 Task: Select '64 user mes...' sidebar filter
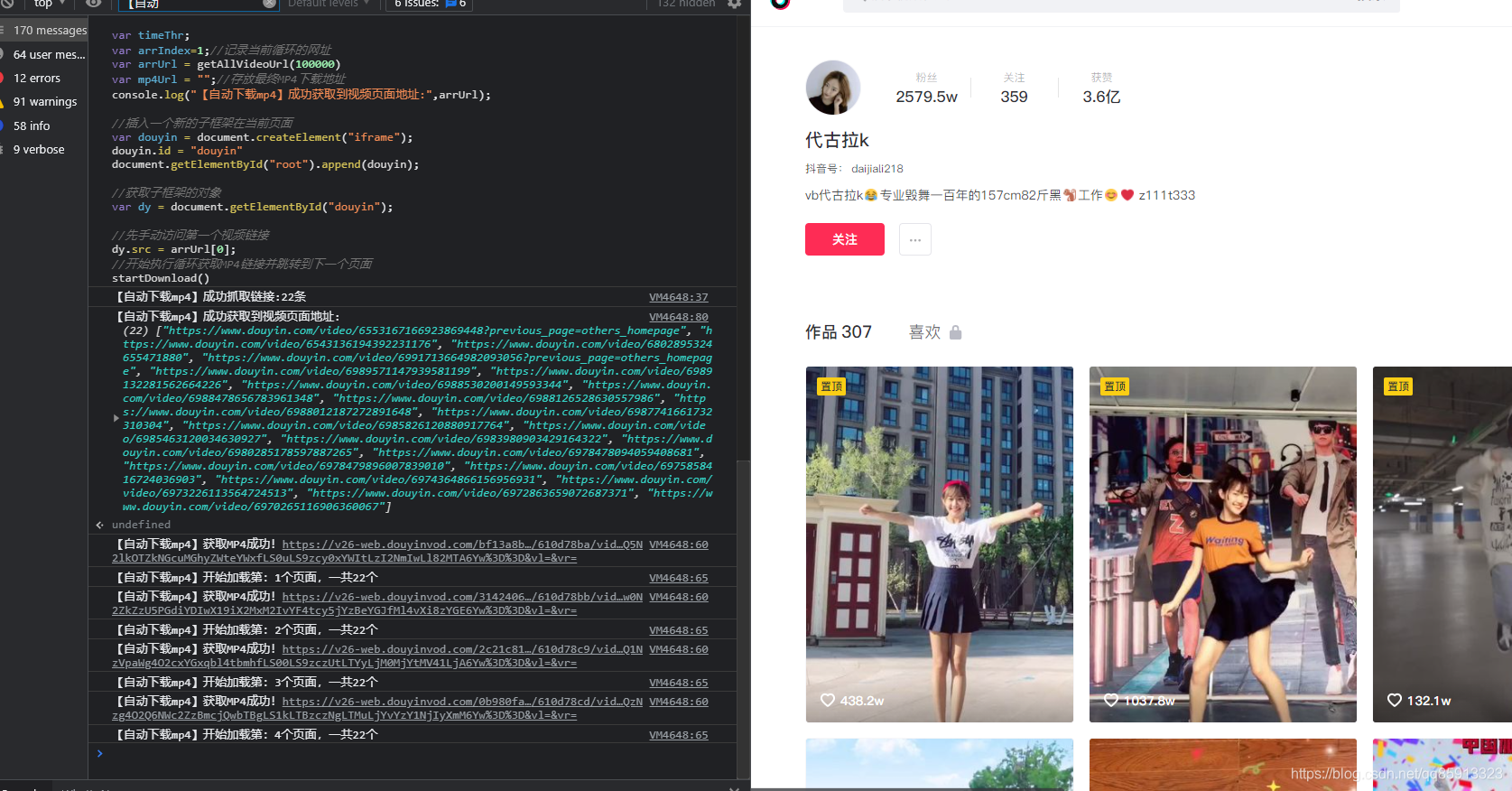[44, 55]
